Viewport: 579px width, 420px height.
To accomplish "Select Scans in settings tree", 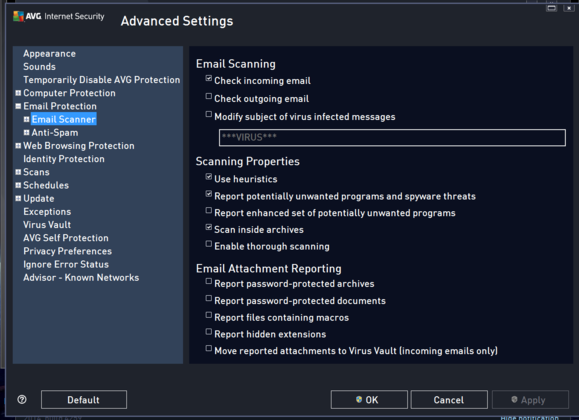I will tap(36, 172).
